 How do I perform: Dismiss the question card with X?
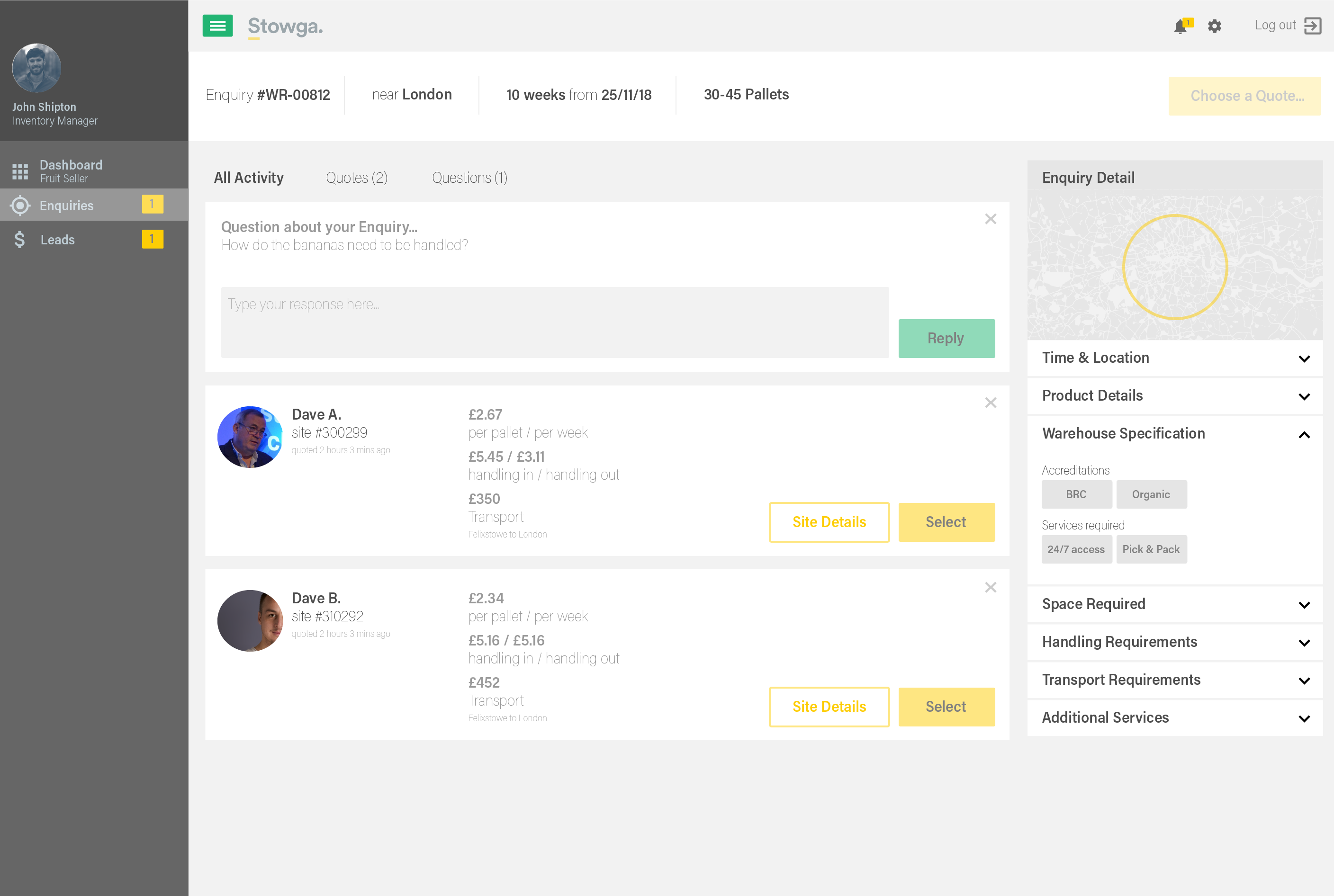point(991,219)
